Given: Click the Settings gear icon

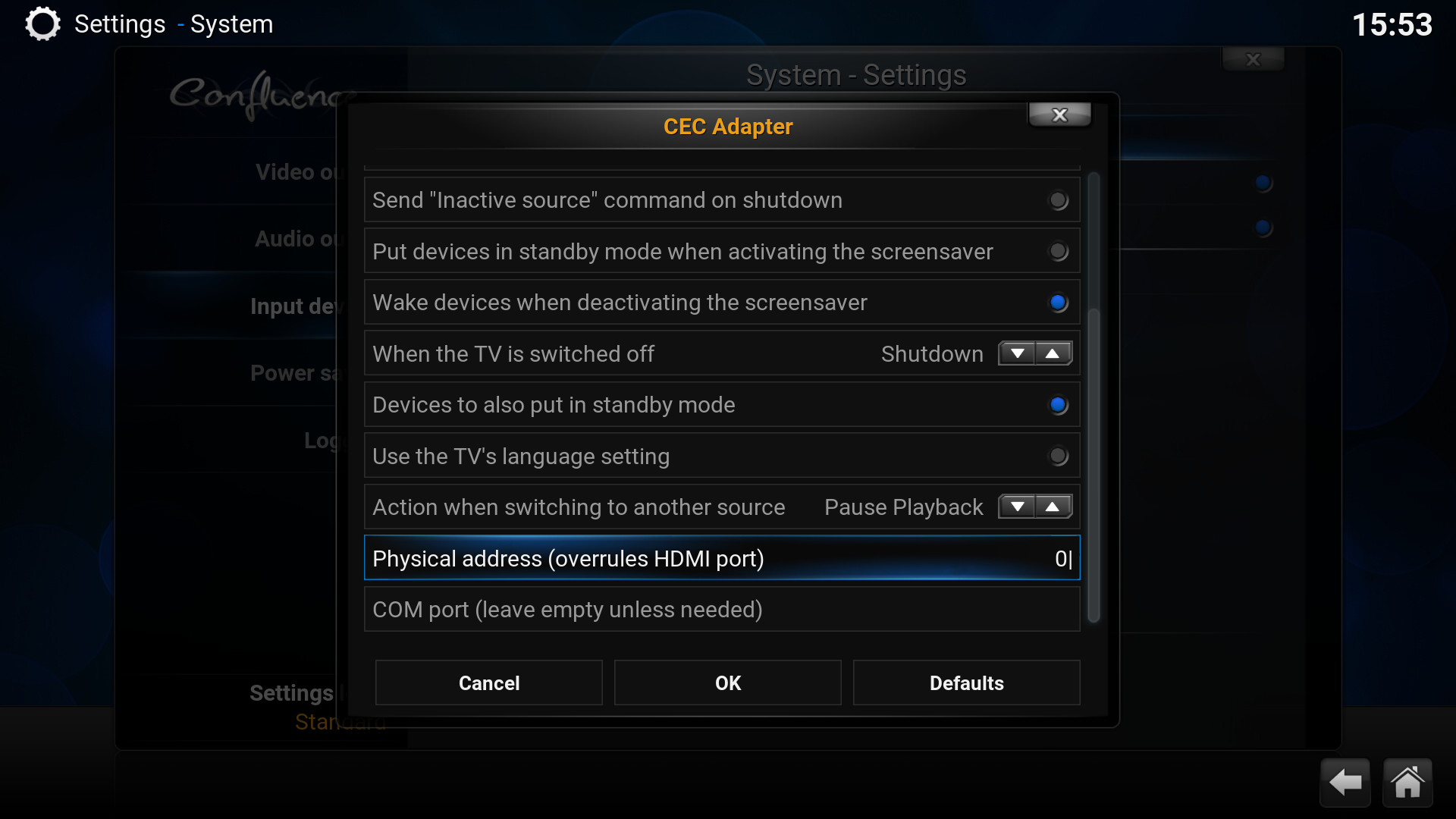Looking at the screenshot, I should pyautogui.click(x=42, y=24).
